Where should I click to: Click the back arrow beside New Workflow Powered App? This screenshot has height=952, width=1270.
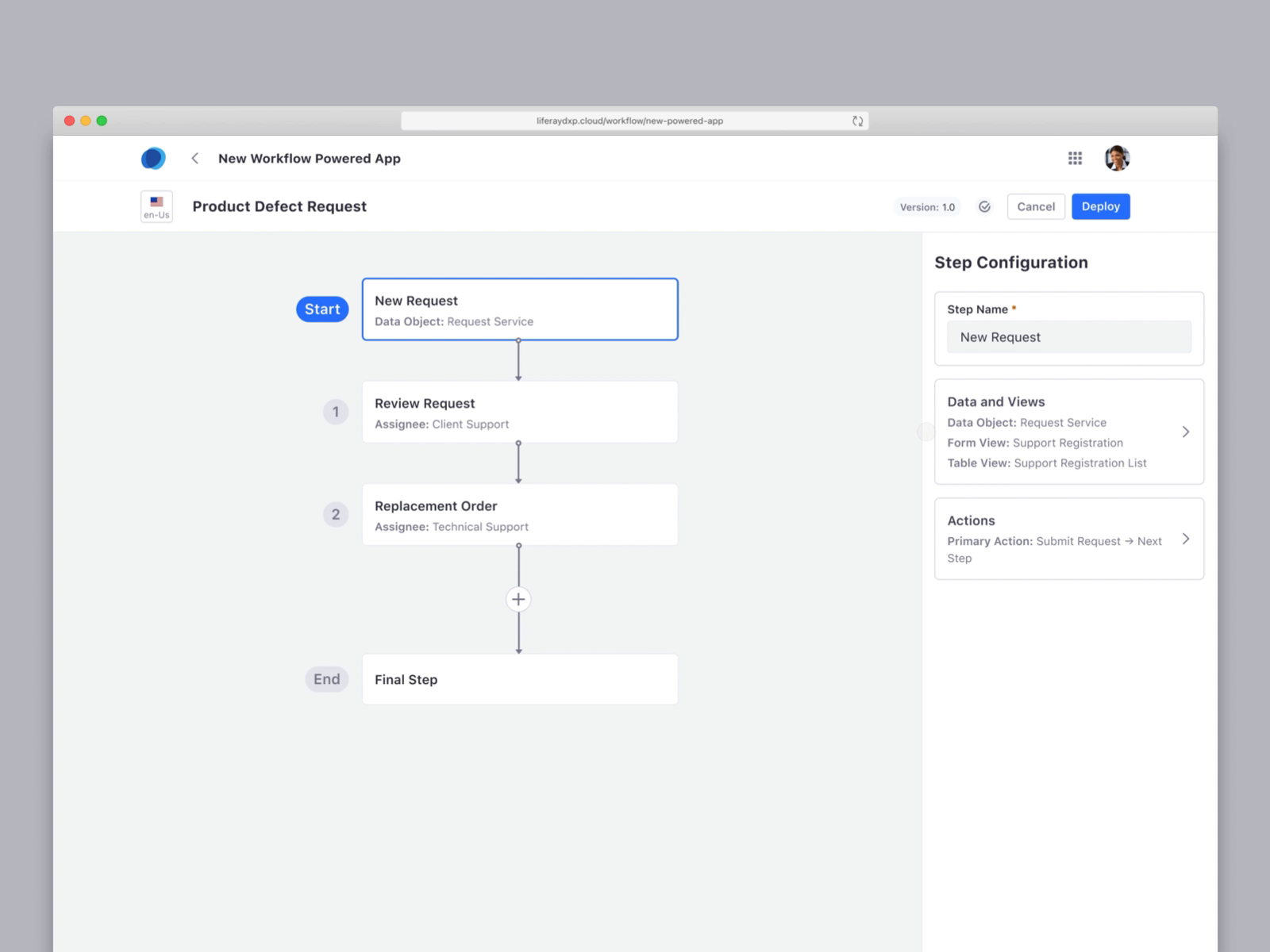coord(195,158)
